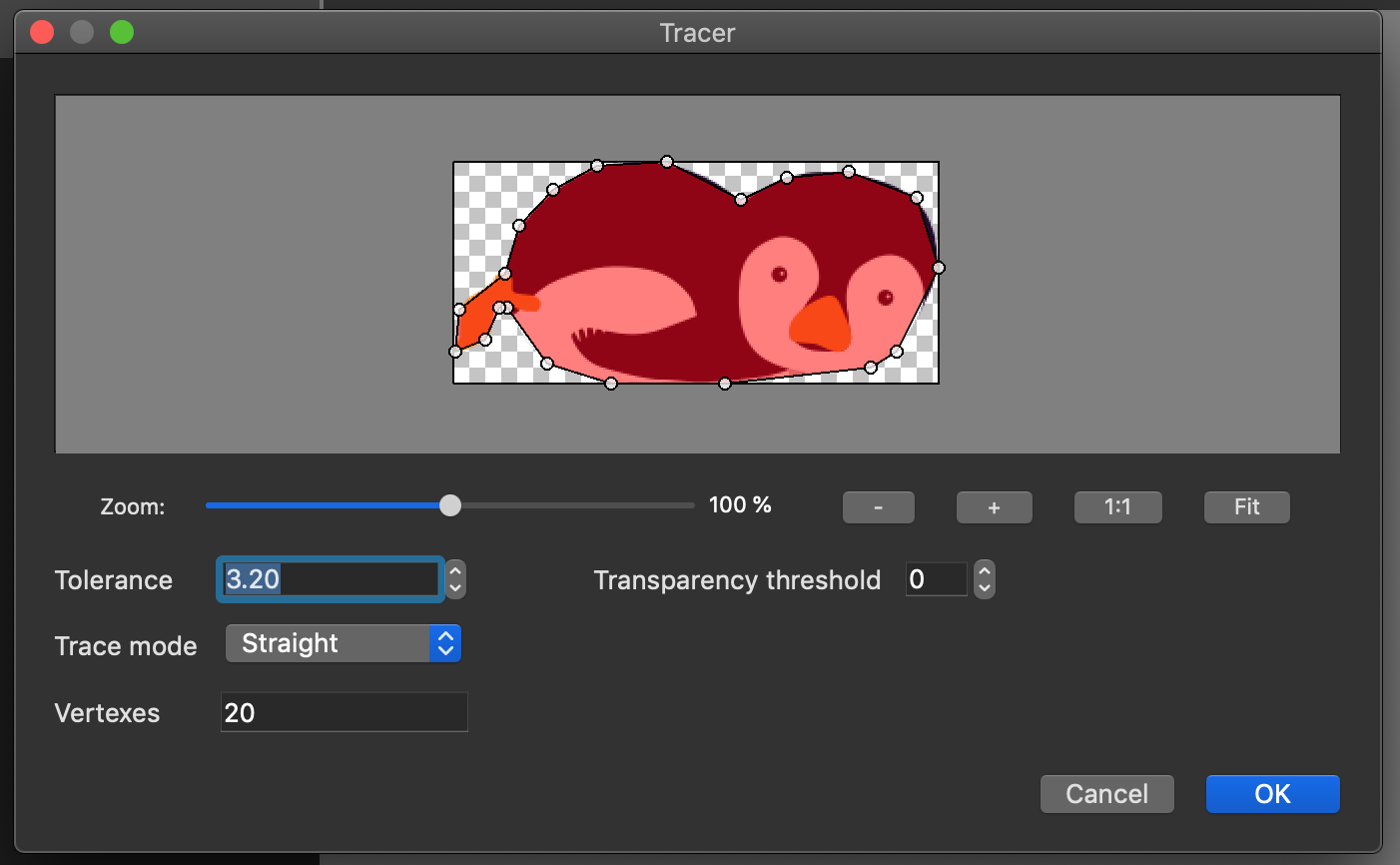Click the minus zoom out button

(878, 507)
